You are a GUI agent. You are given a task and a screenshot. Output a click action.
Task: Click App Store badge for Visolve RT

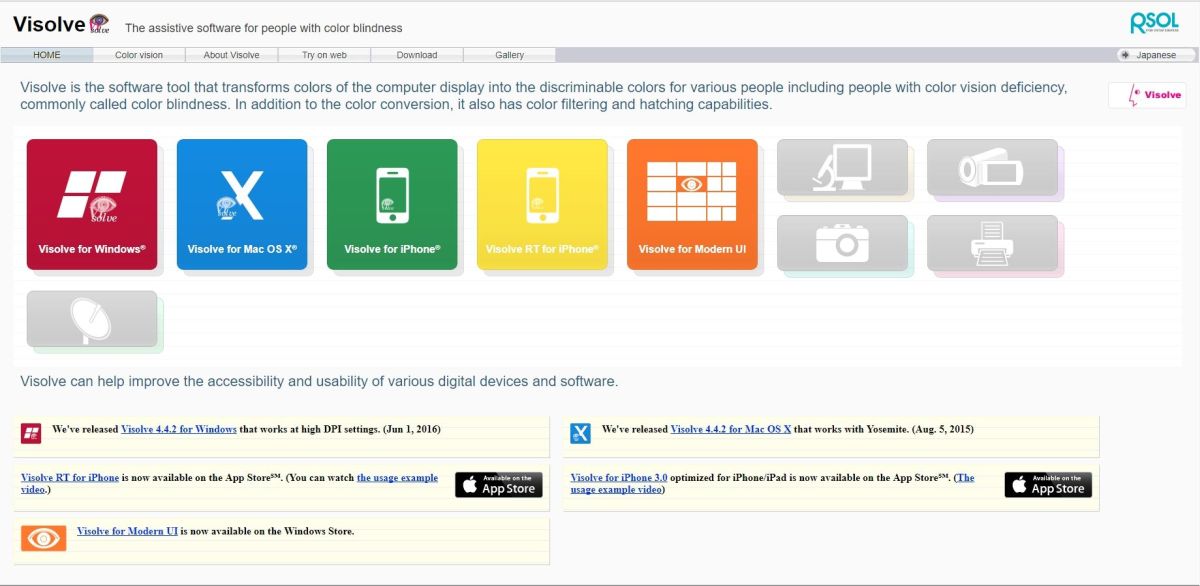click(499, 485)
